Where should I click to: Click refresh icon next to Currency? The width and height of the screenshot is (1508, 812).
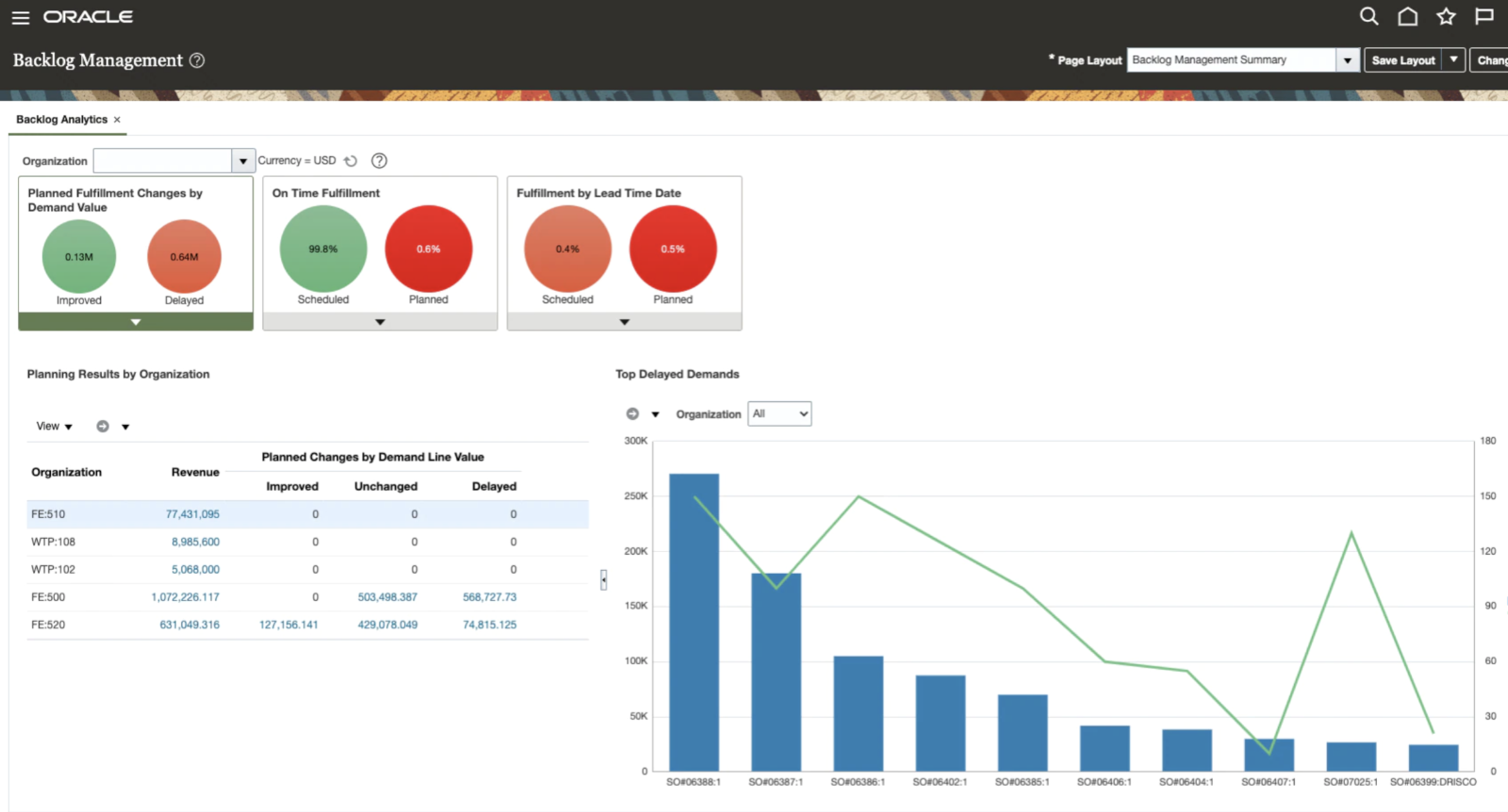351,161
